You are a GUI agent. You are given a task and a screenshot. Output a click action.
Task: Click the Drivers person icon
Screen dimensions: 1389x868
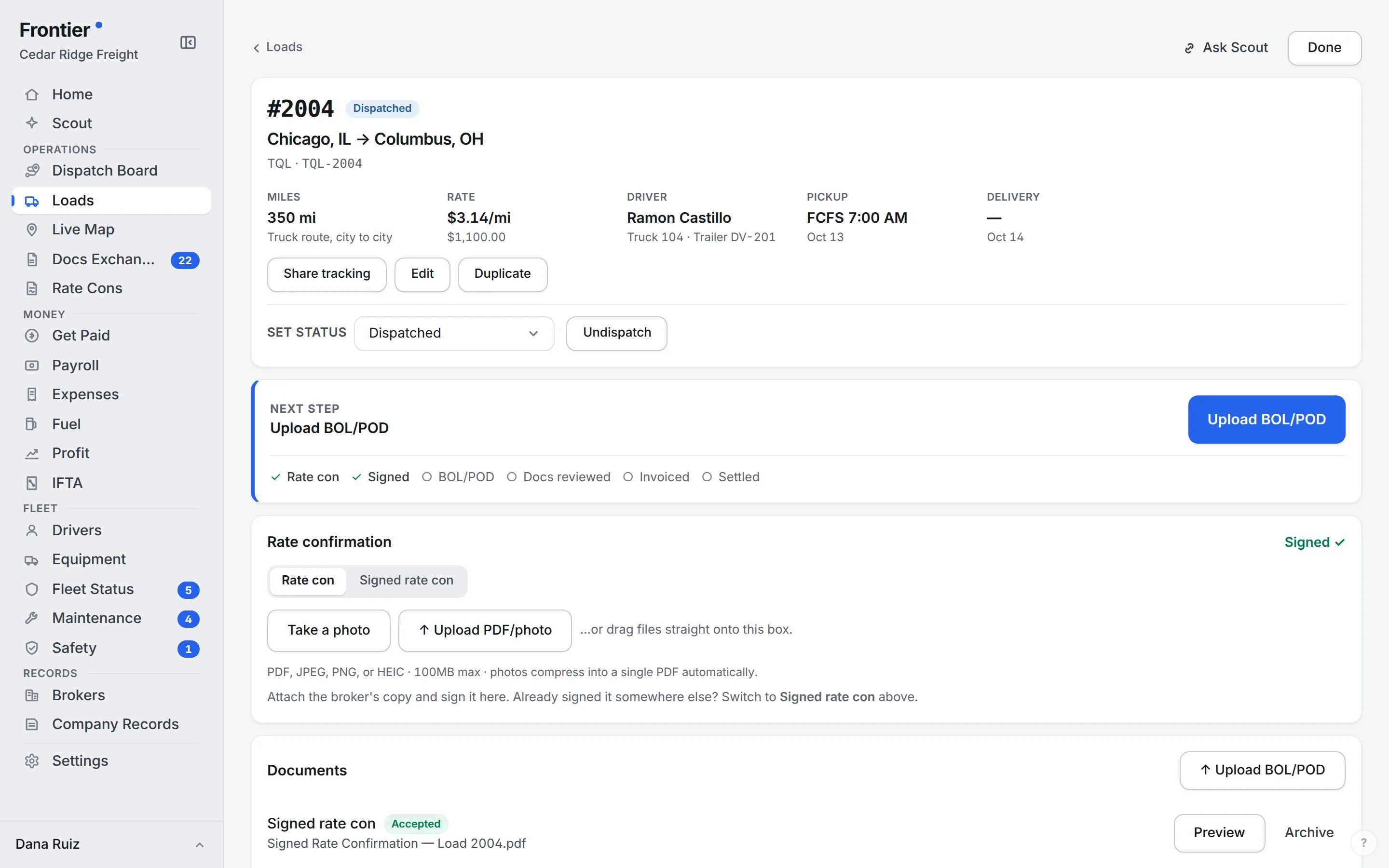pos(31,530)
